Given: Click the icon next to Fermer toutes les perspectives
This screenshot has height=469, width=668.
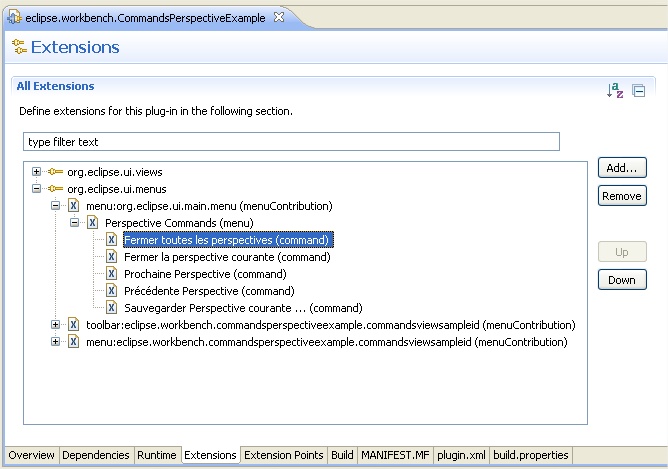Looking at the screenshot, I should tap(111, 239).
